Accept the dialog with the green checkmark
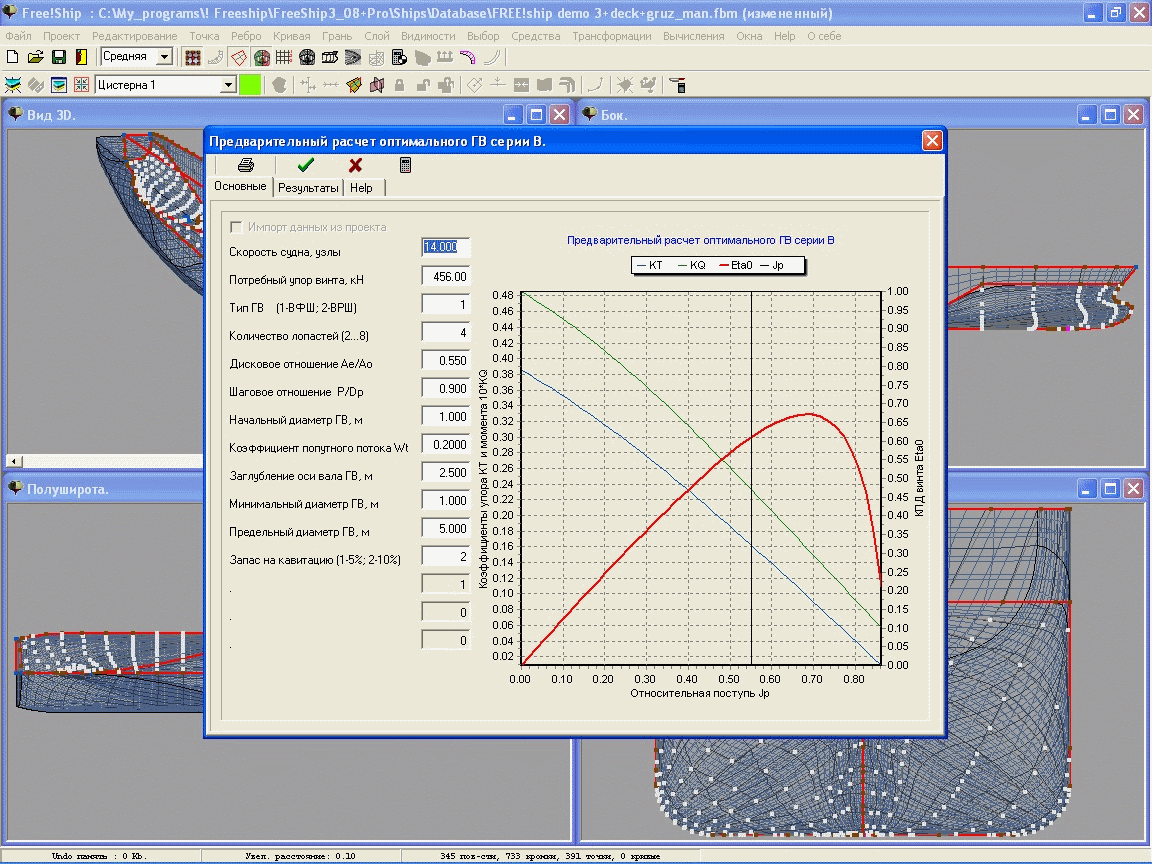Image resolution: width=1152 pixels, height=864 pixels. (306, 165)
